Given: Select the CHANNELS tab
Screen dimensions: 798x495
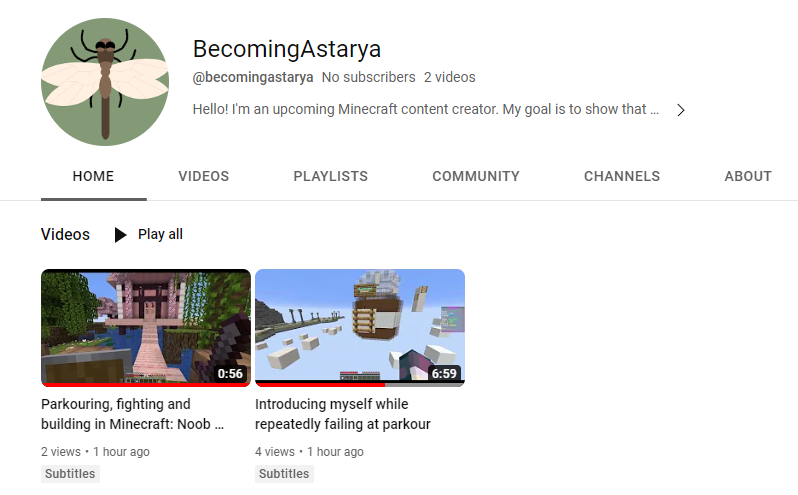Looking at the screenshot, I should [x=622, y=176].
